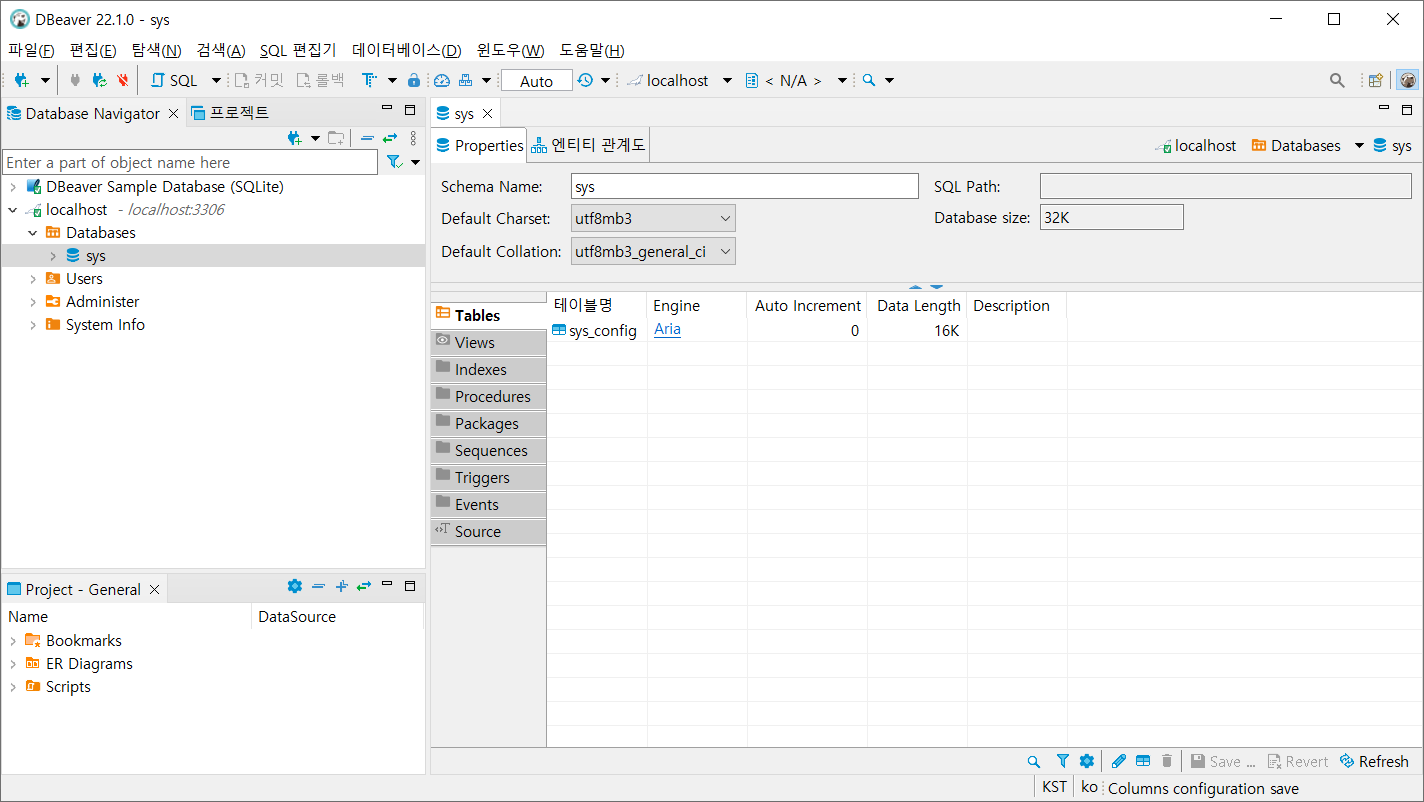Expand DBeaver Sample Database (SQLite) node
1424x802 pixels.
[13, 186]
